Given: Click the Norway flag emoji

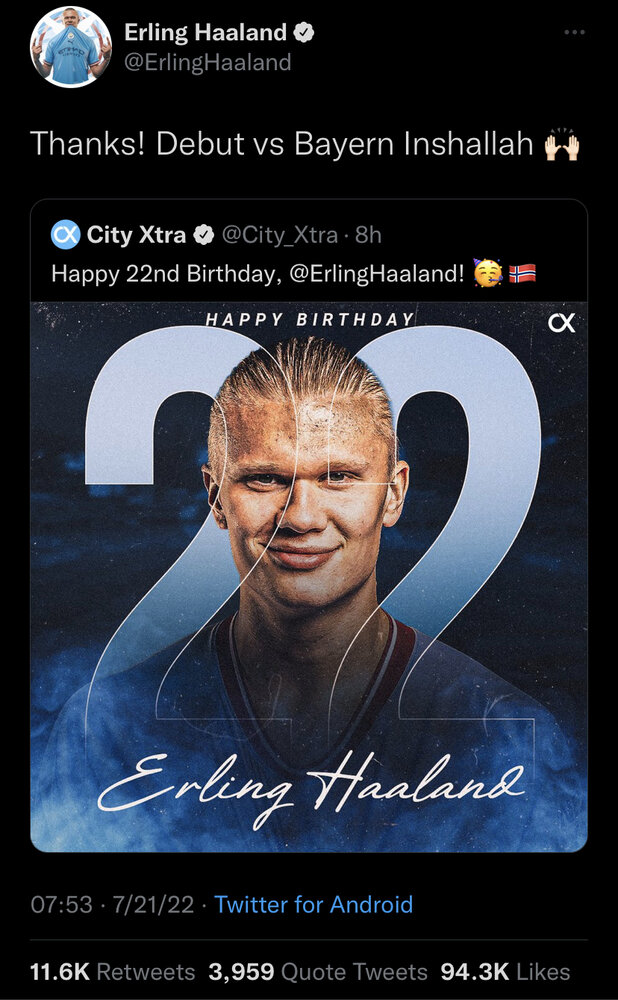Looking at the screenshot, I should click(522, 274).
